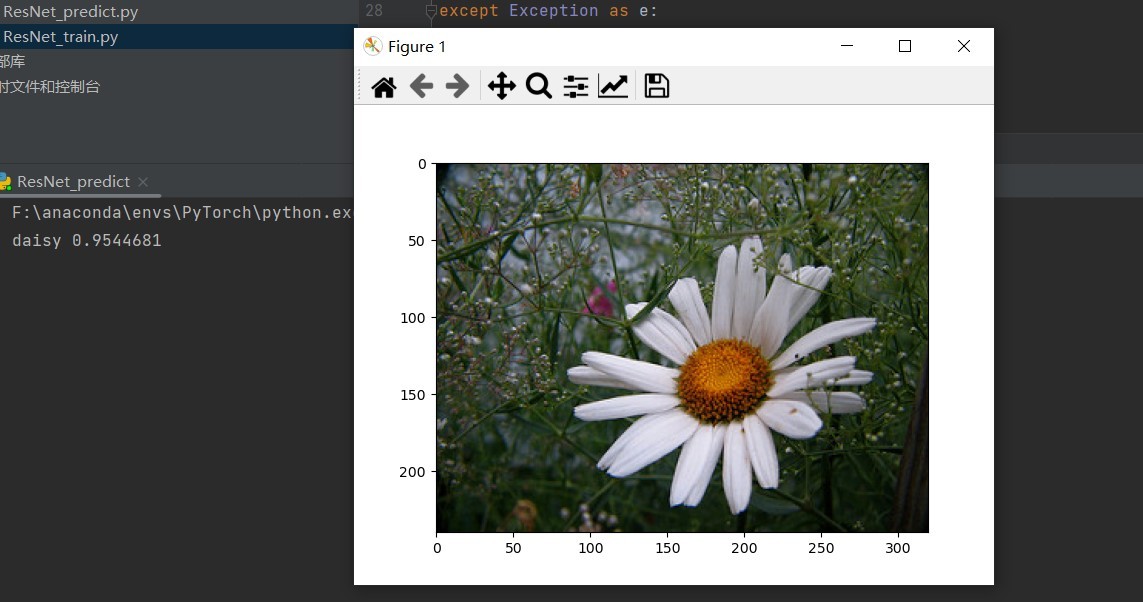Close the ResNet_predict run console tab
This screenshot has width=1143, height=602.
[x=142, y=182]
